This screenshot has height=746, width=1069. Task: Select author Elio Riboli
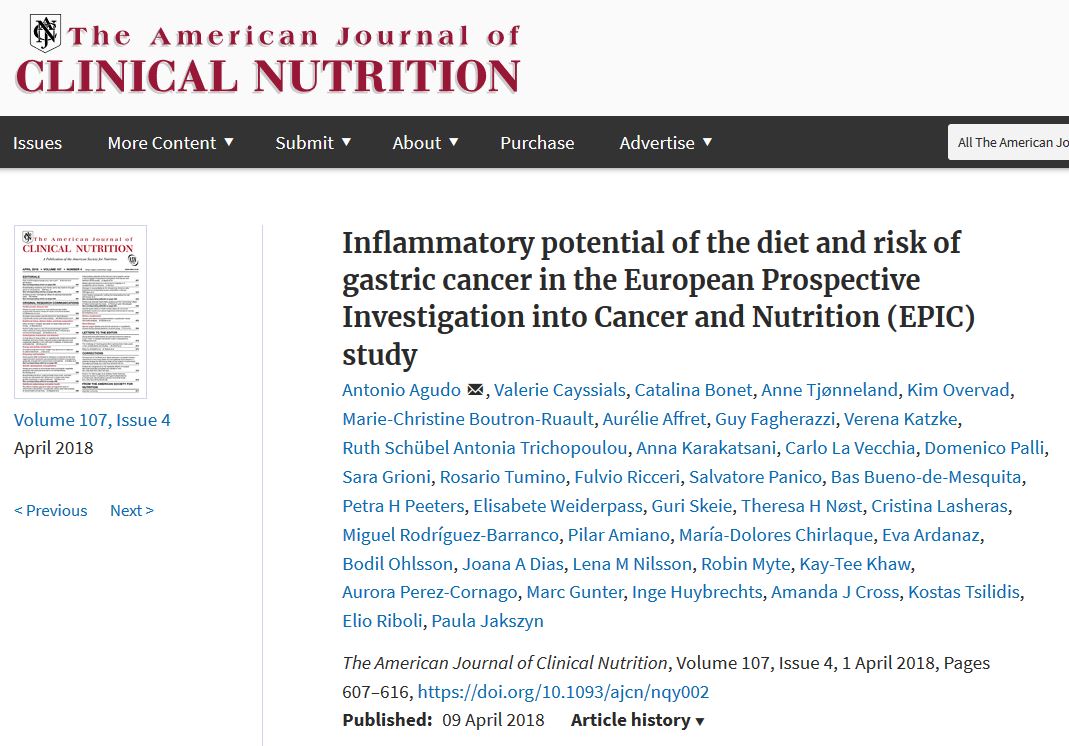click(382, 621)
